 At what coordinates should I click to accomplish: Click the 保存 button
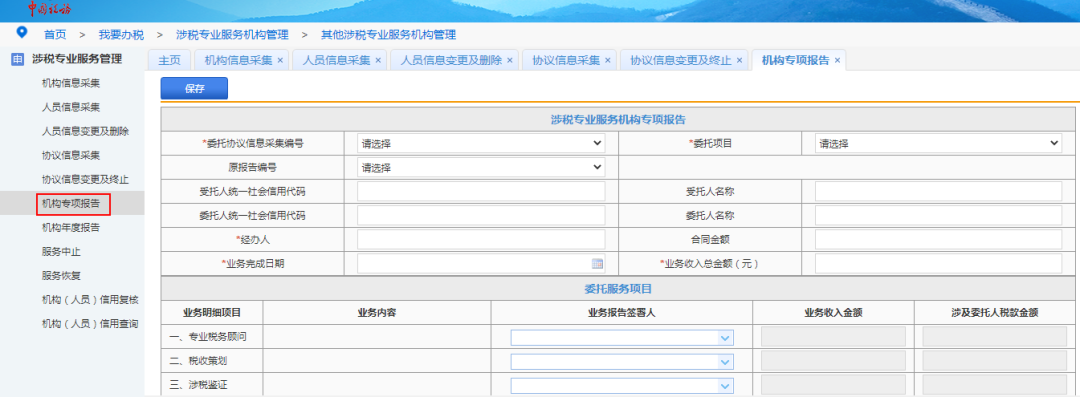click(x=194, y=88)
